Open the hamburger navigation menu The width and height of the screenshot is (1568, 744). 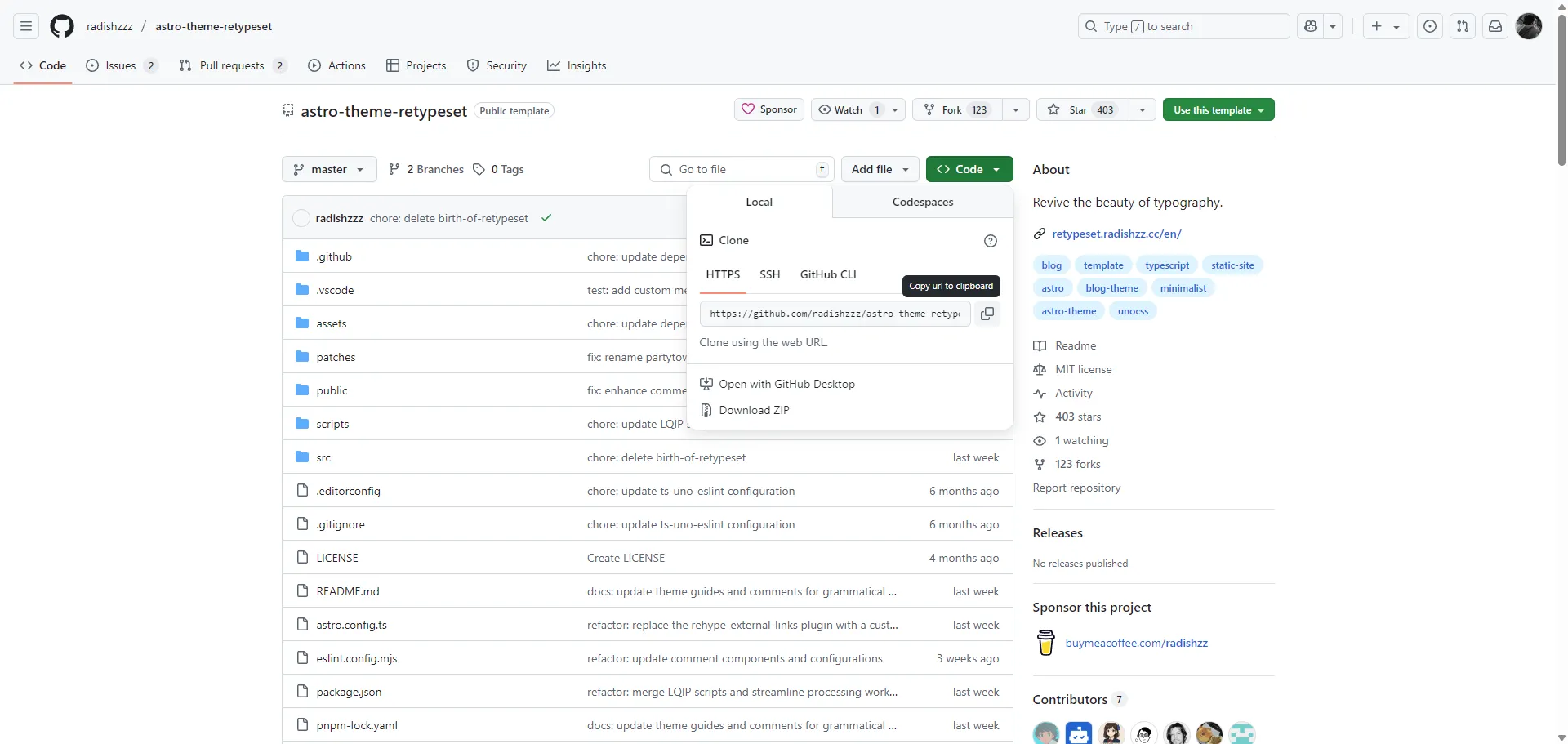26,26
